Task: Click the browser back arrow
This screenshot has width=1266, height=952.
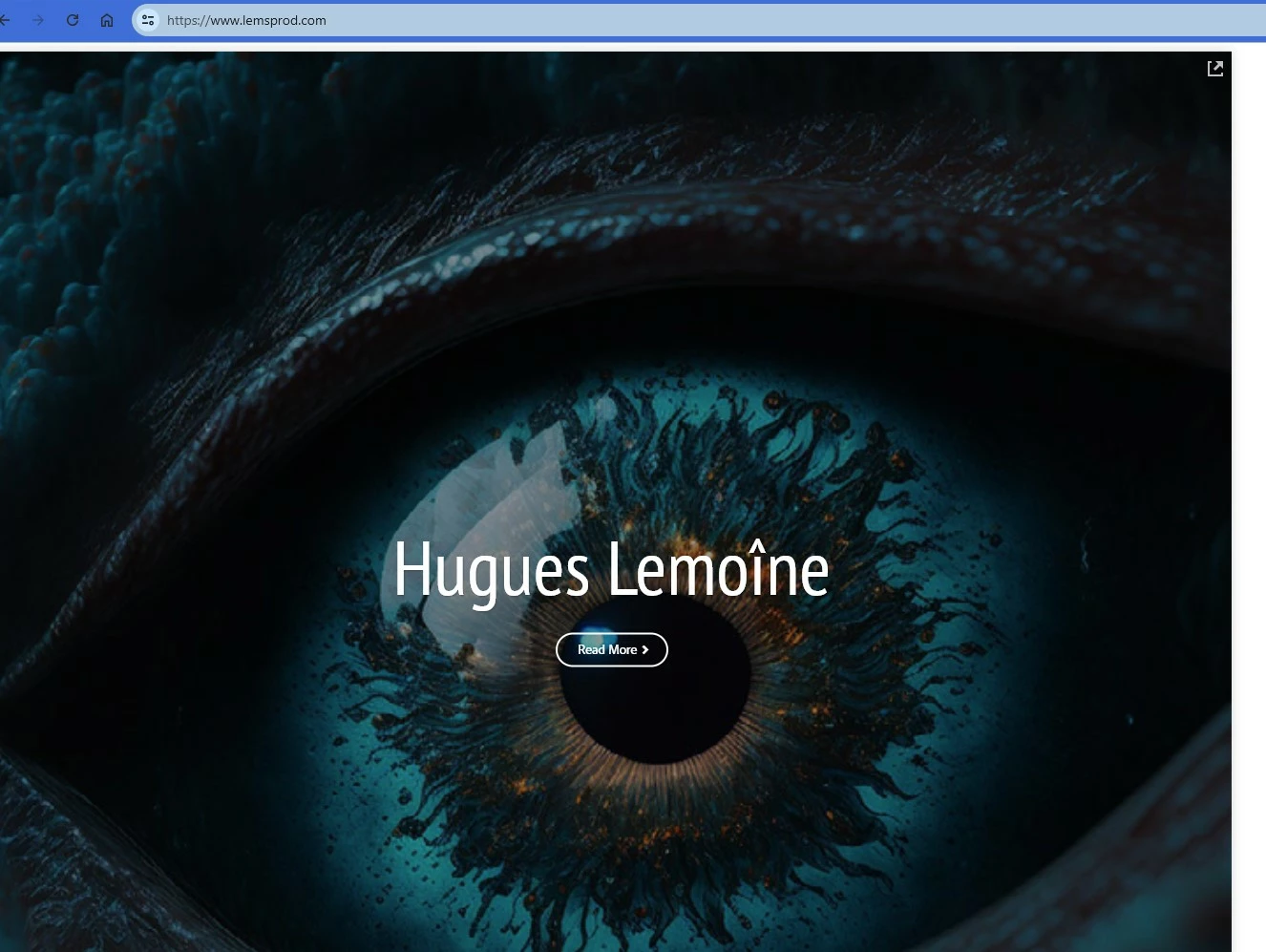Action: point(5,20)
